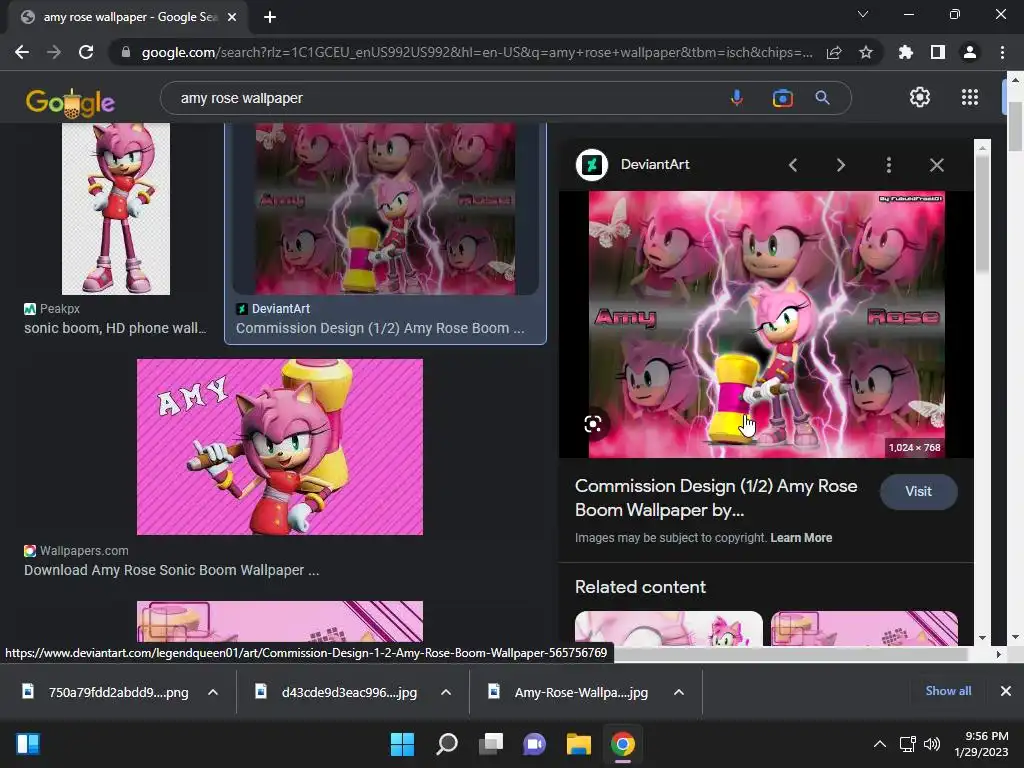This screenshot has height=768, width=1024.
Task: Open downloaded d43cde9d3eac996 jpg file
Action: pyautogui.click(x=337, y=692)
